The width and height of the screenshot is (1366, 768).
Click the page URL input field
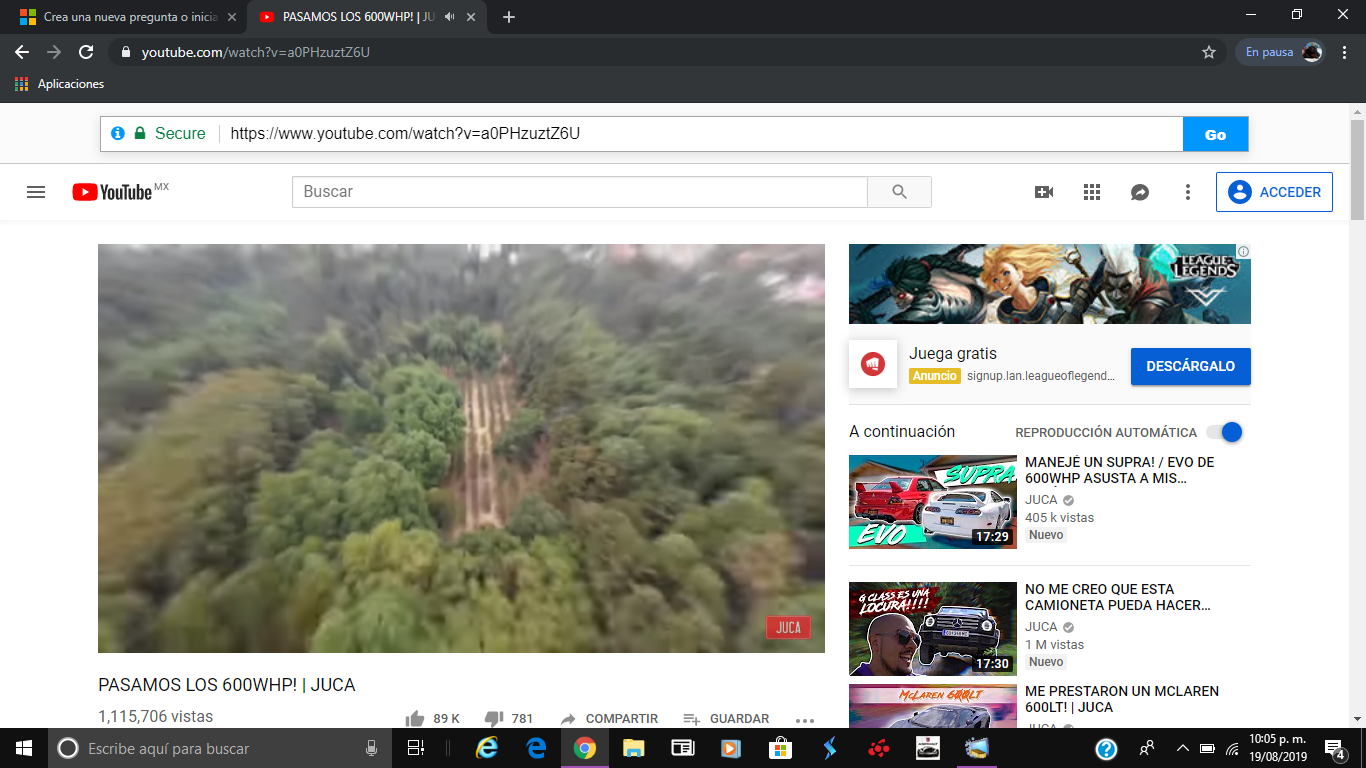coord(700,134)
